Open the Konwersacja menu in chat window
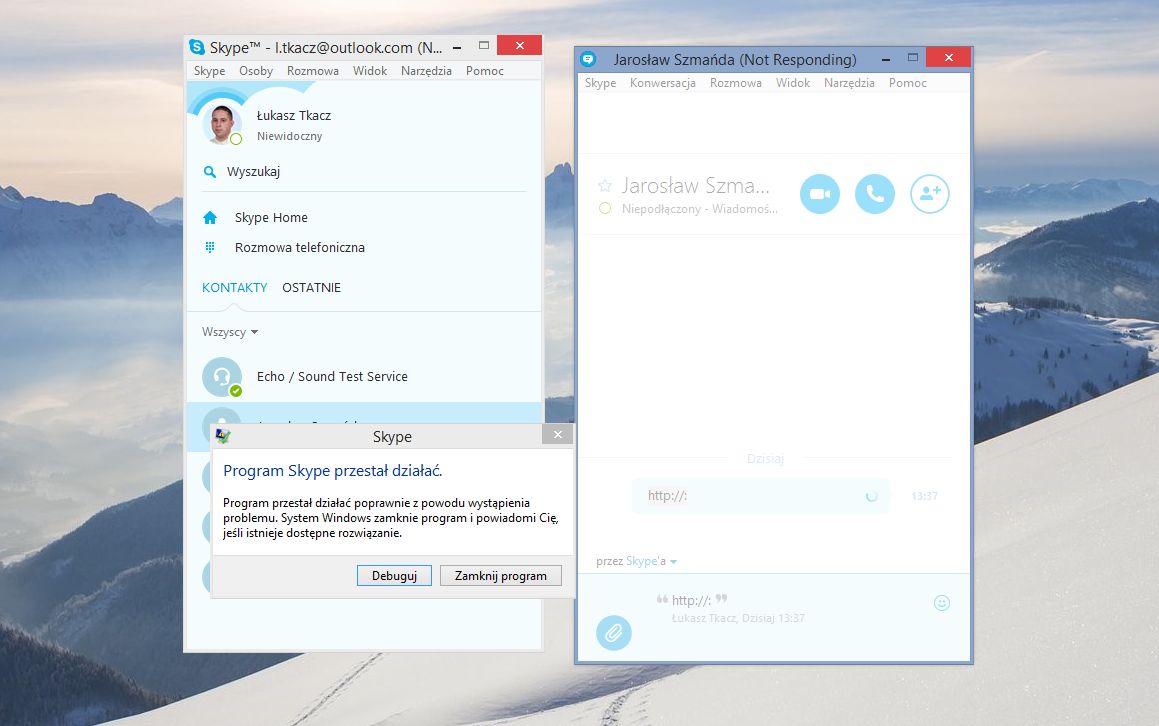This screenshot has height=726, width=1159. click(662, 83)
